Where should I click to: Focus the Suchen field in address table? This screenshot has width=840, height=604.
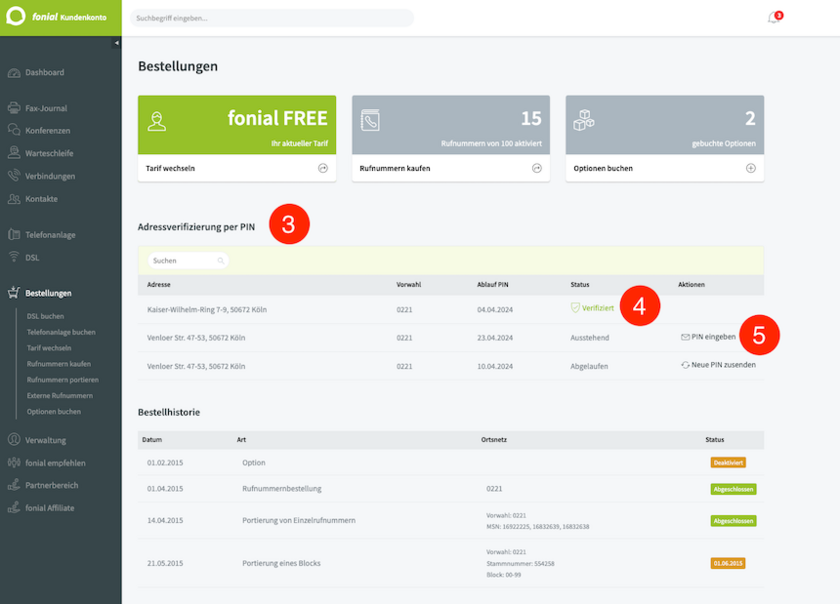[188, 261]
